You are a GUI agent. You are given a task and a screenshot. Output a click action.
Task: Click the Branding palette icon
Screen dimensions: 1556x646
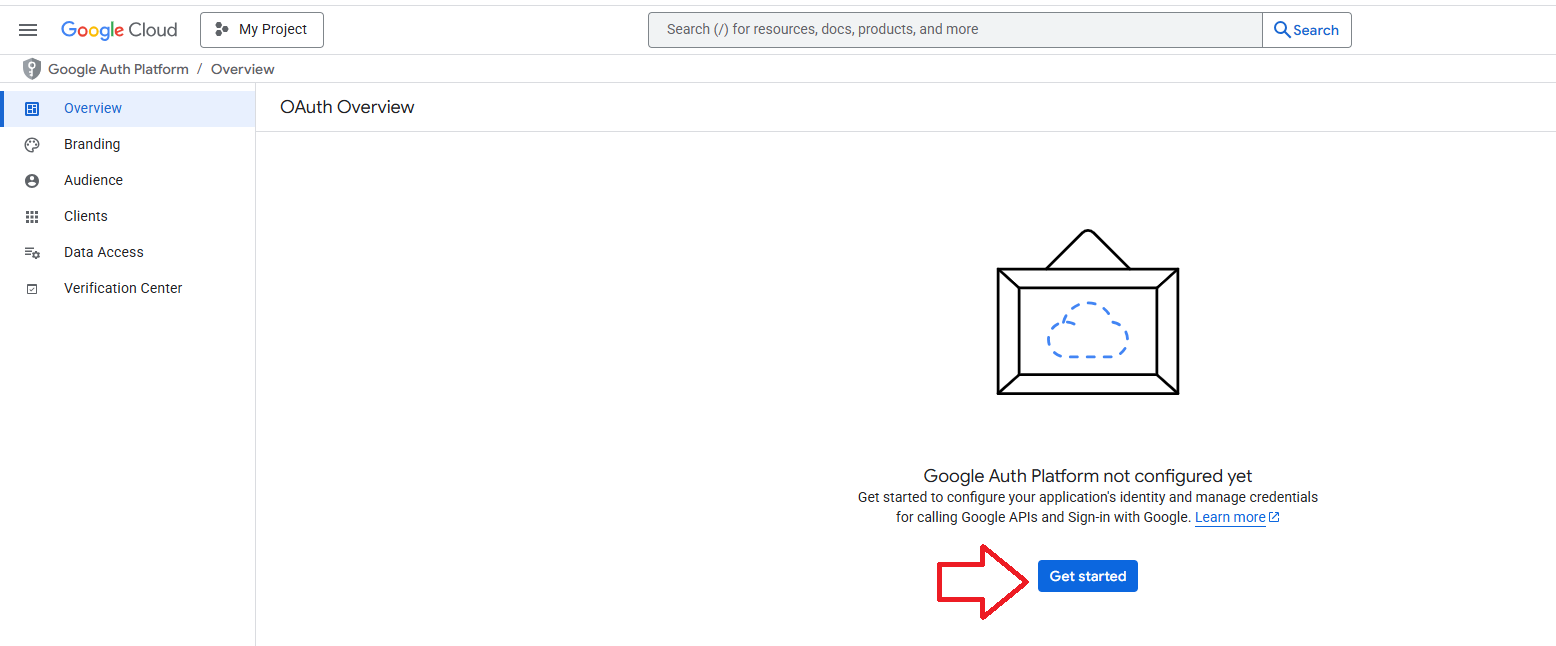(32, 144)
